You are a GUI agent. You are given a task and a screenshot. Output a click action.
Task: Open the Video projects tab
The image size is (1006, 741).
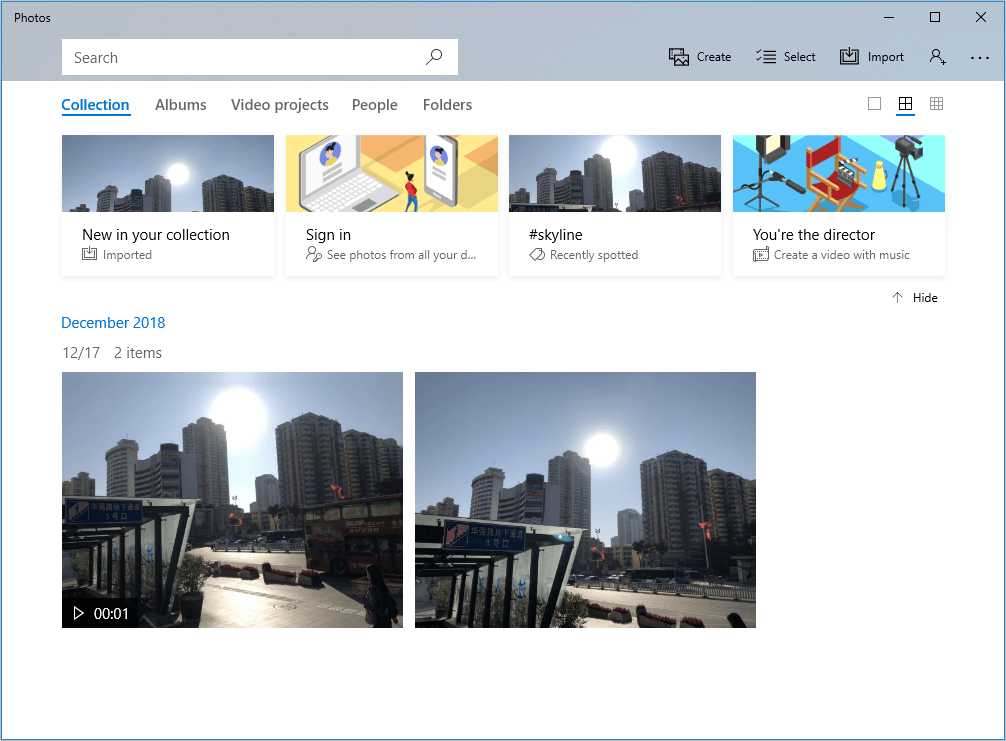coord(279,105)
